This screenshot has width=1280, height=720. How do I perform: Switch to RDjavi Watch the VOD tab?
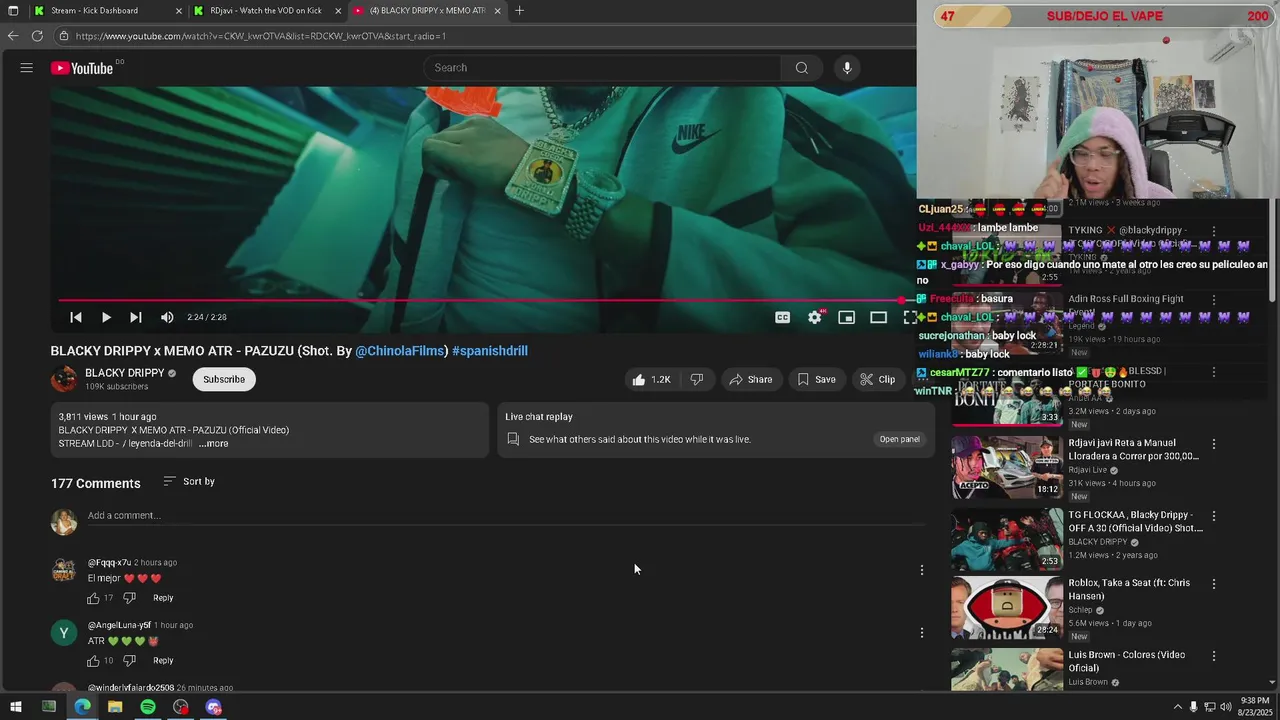[265, 10]
